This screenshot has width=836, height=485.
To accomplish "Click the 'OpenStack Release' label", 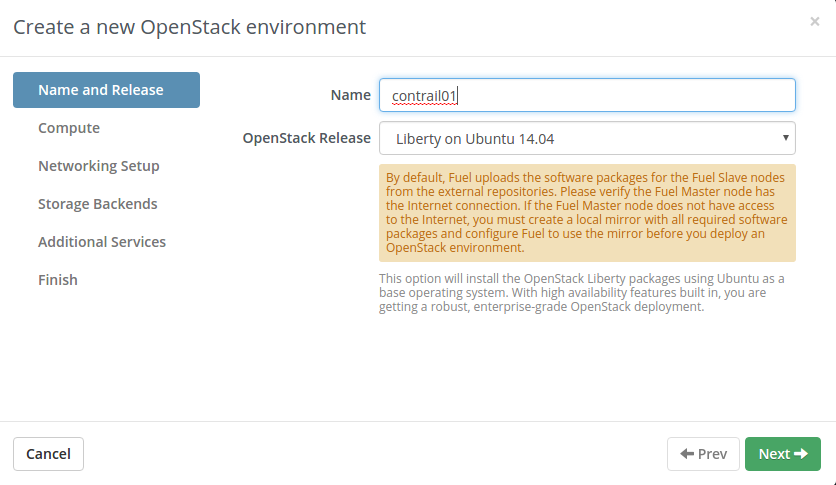I will [x=307, y=138].
